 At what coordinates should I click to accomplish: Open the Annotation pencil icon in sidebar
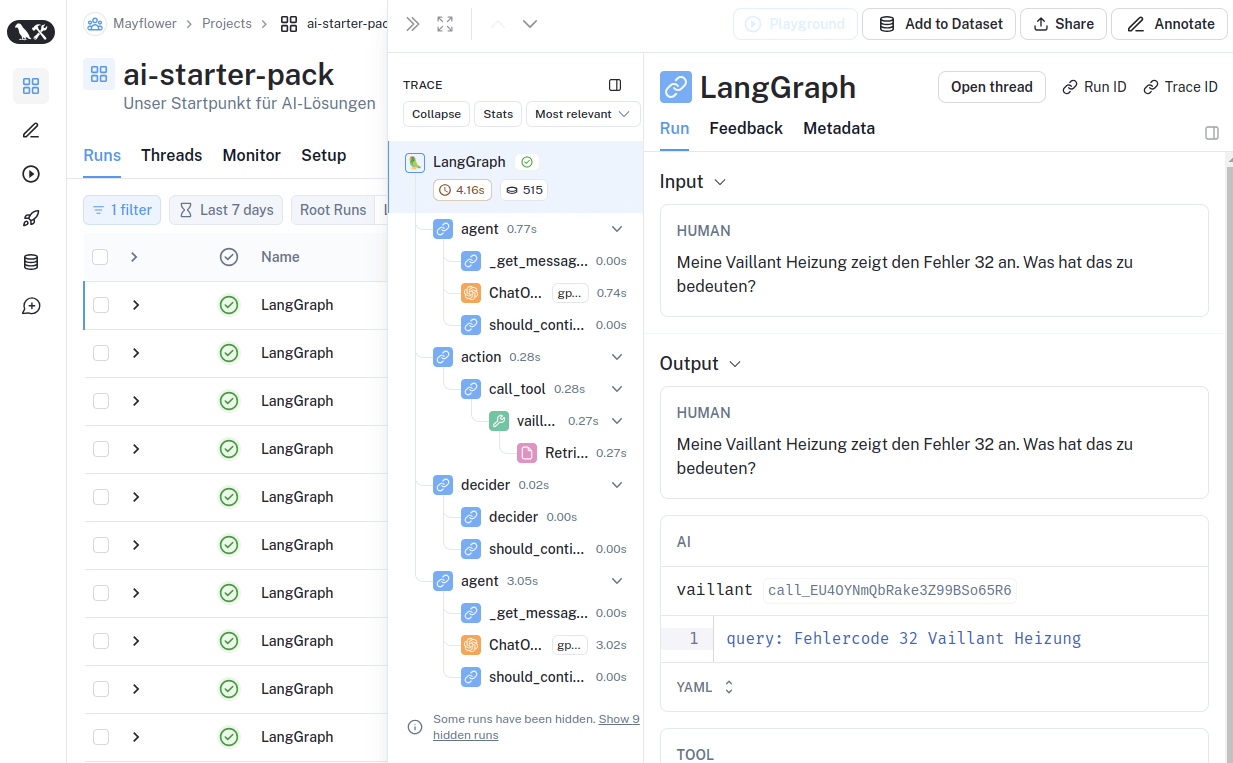pyautogui.click(x=31, y=130)
